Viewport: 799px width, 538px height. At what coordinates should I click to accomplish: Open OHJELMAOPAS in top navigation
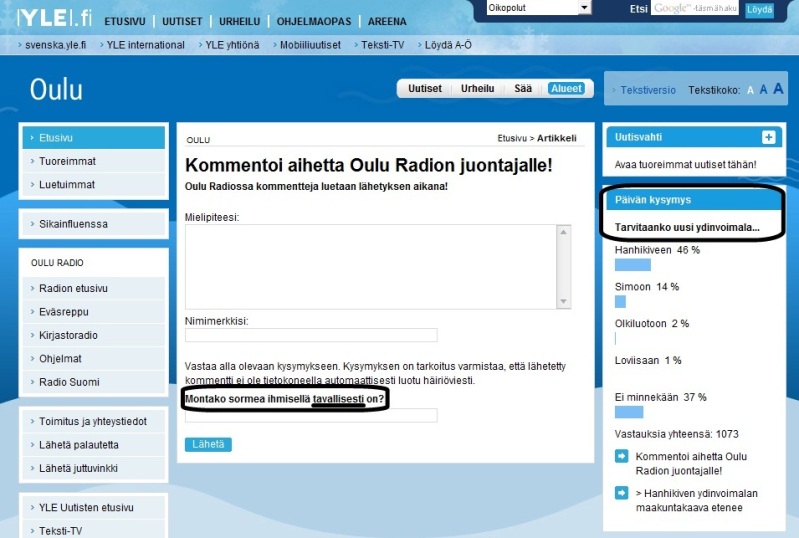[x=314, y=21]
